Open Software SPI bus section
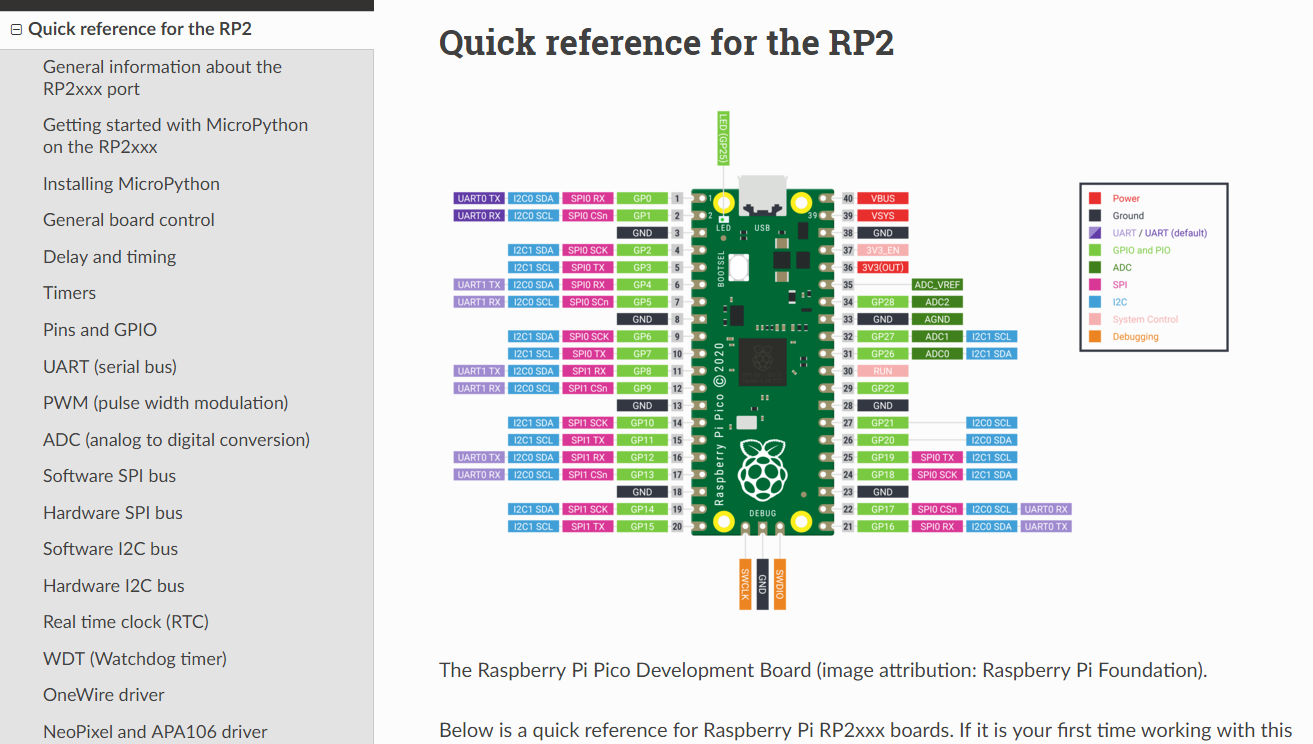Image resolution: width=1313 pixels, height=744 pixels. tap(109, 476)
